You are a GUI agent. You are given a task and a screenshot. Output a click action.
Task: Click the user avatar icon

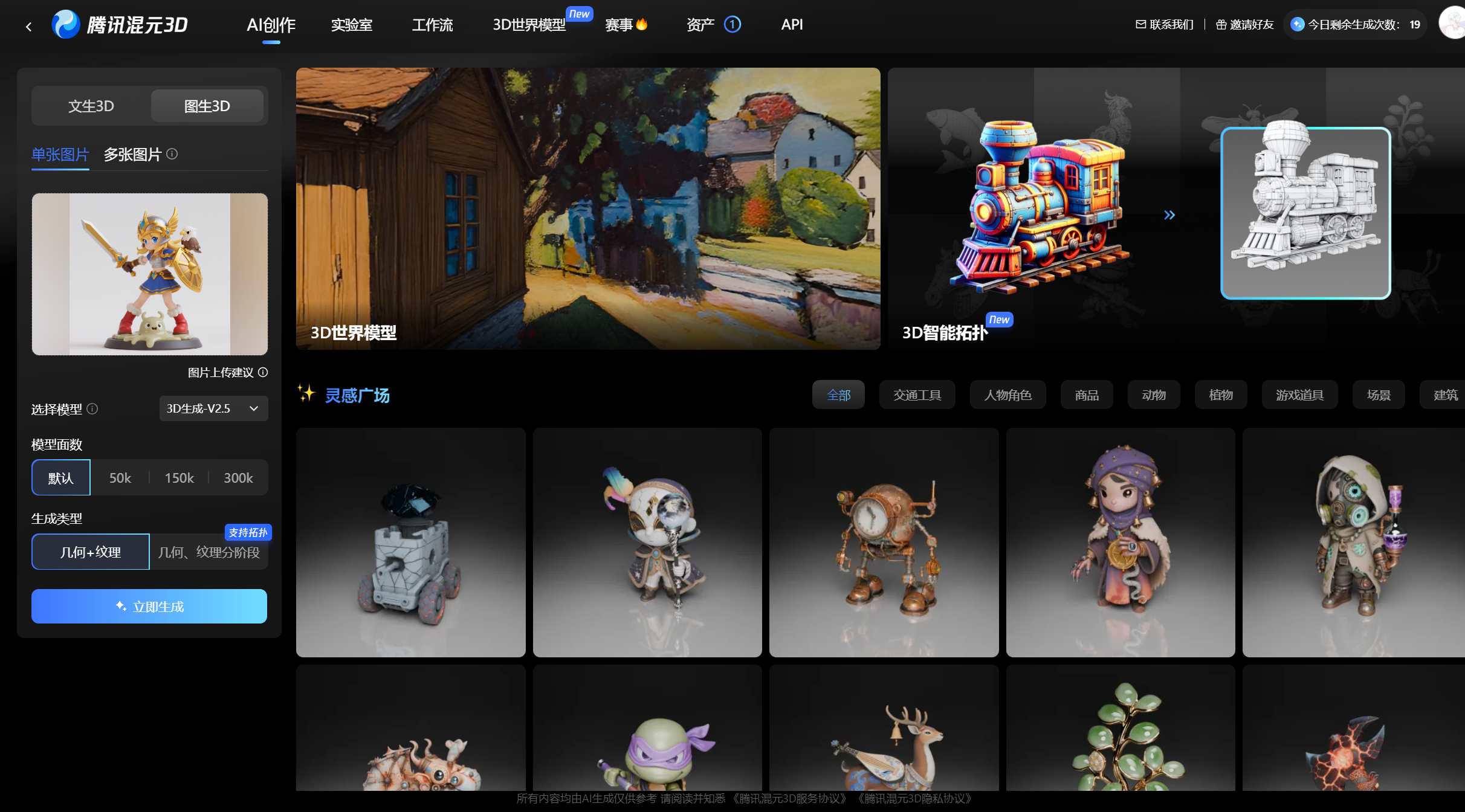(x=1452, y=24)
